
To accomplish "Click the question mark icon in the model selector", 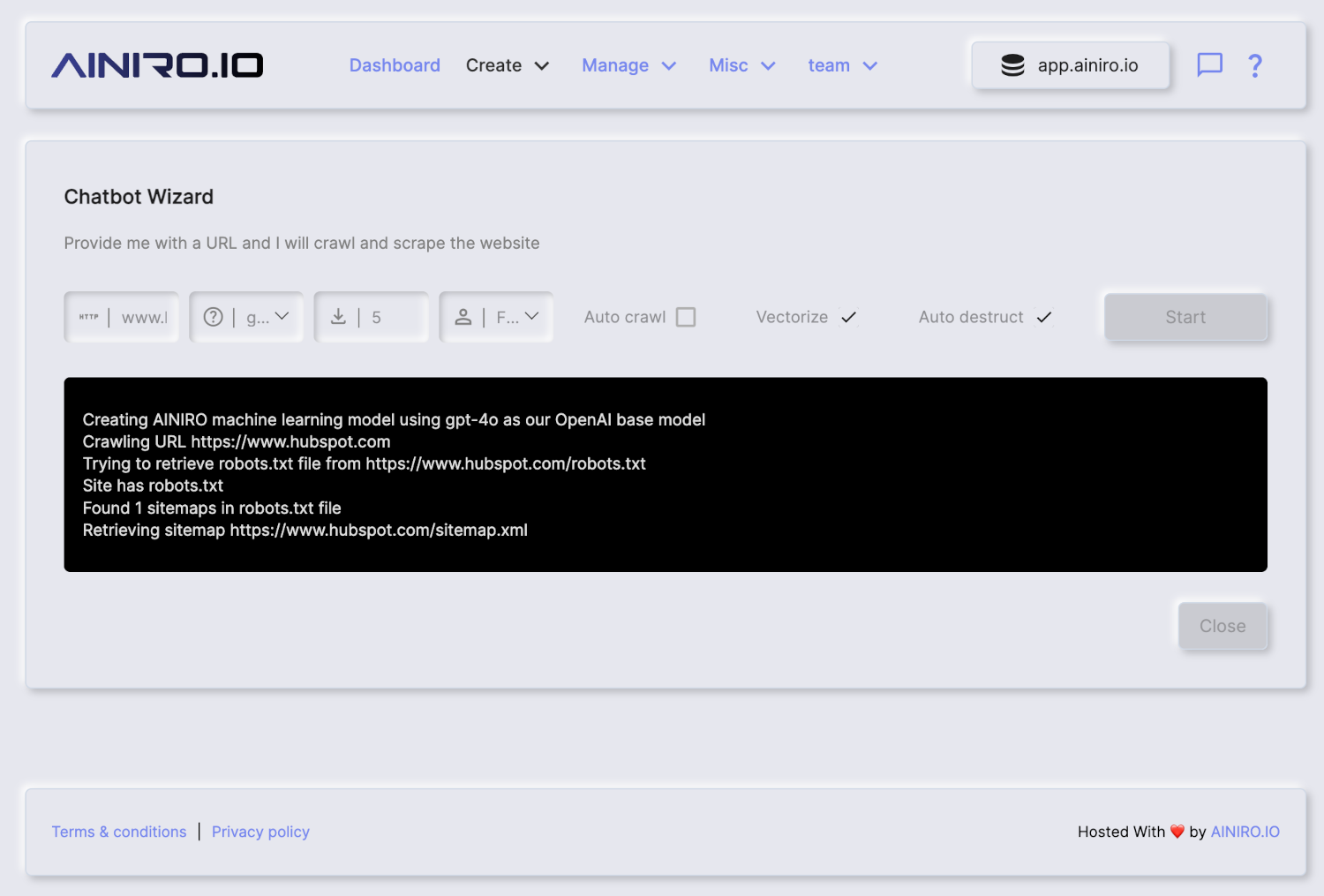I will coord(214,317).
